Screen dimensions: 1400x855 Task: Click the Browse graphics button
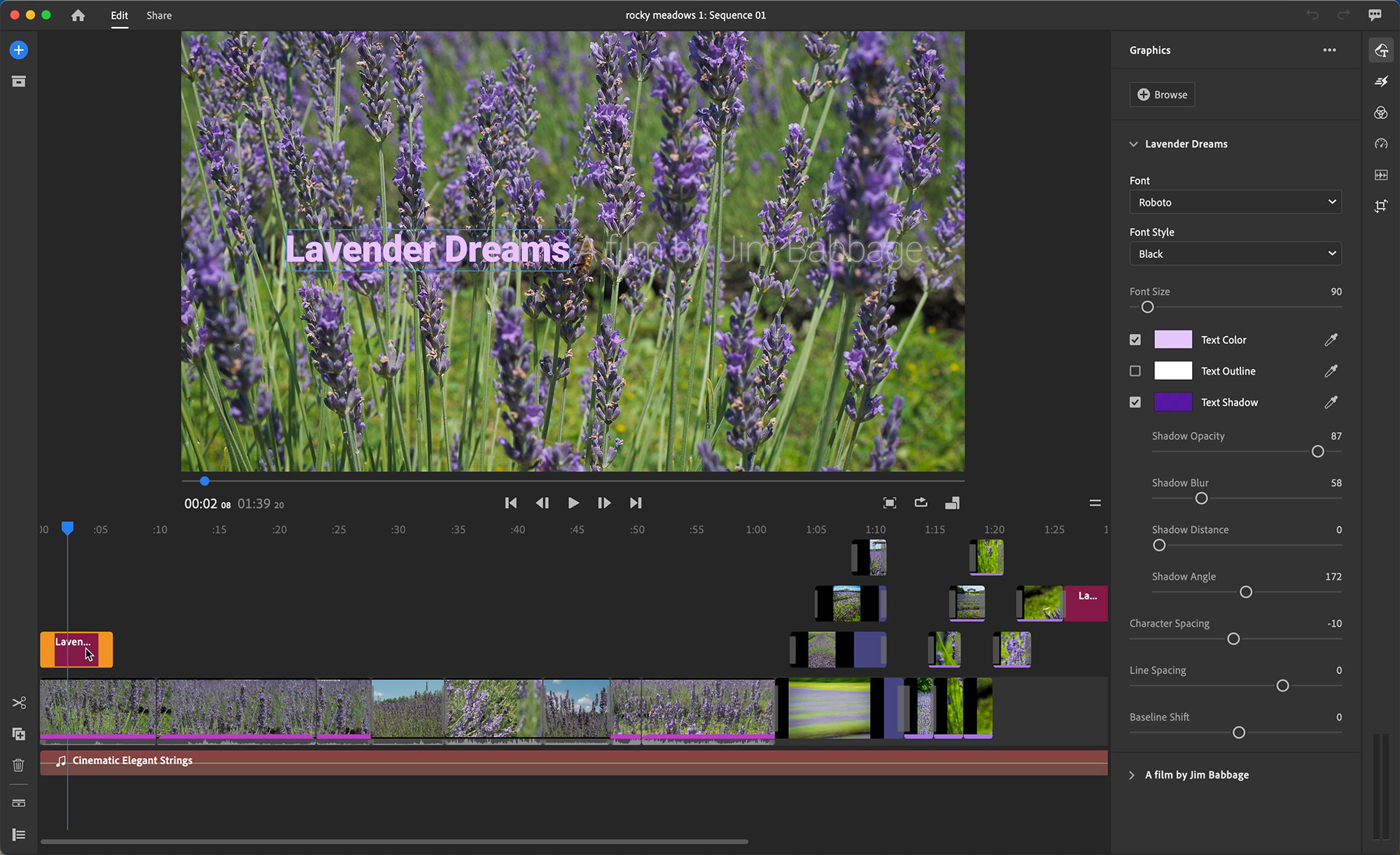(1162, 95)
